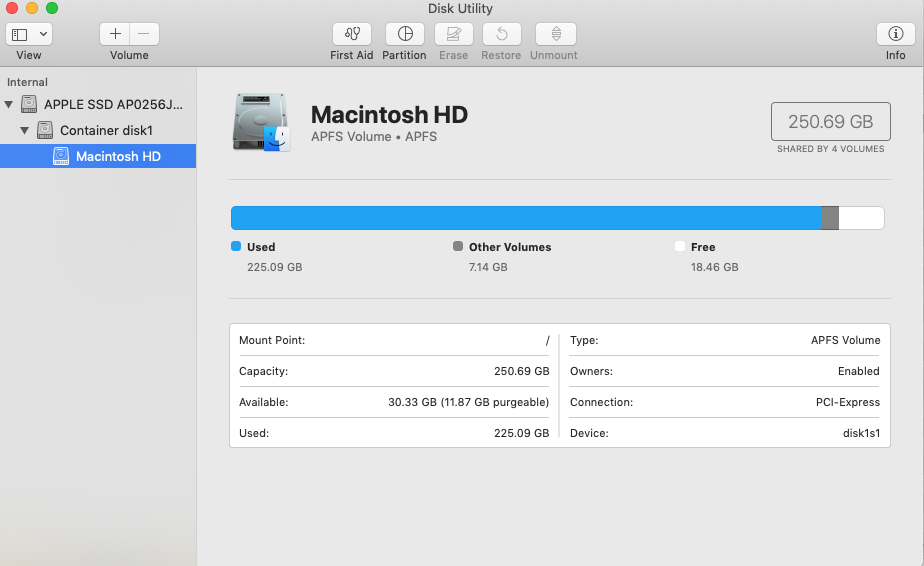This screenshot has width=924, height=566.
Task: Click the Free legend label
Action: (703, 247)
